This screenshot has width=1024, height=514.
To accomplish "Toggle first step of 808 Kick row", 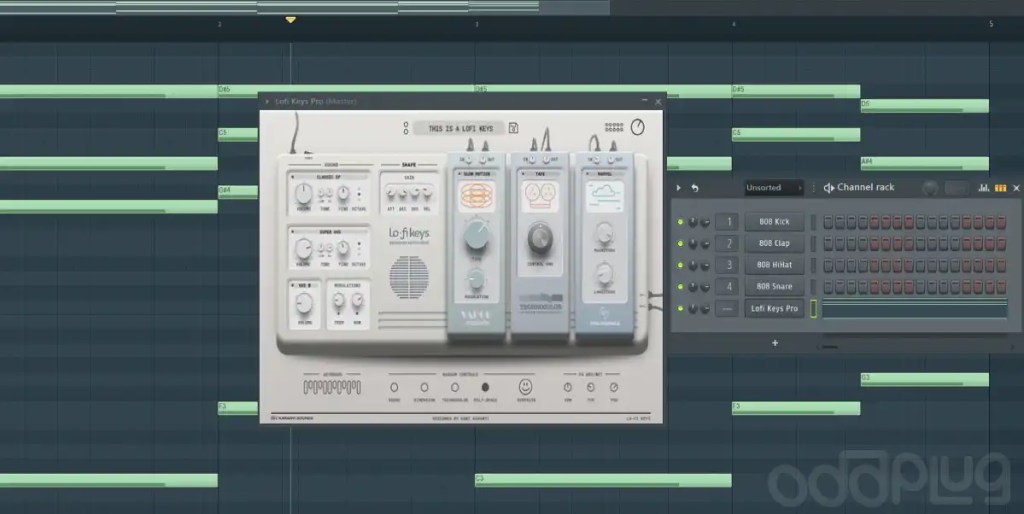I will (828, 223).
